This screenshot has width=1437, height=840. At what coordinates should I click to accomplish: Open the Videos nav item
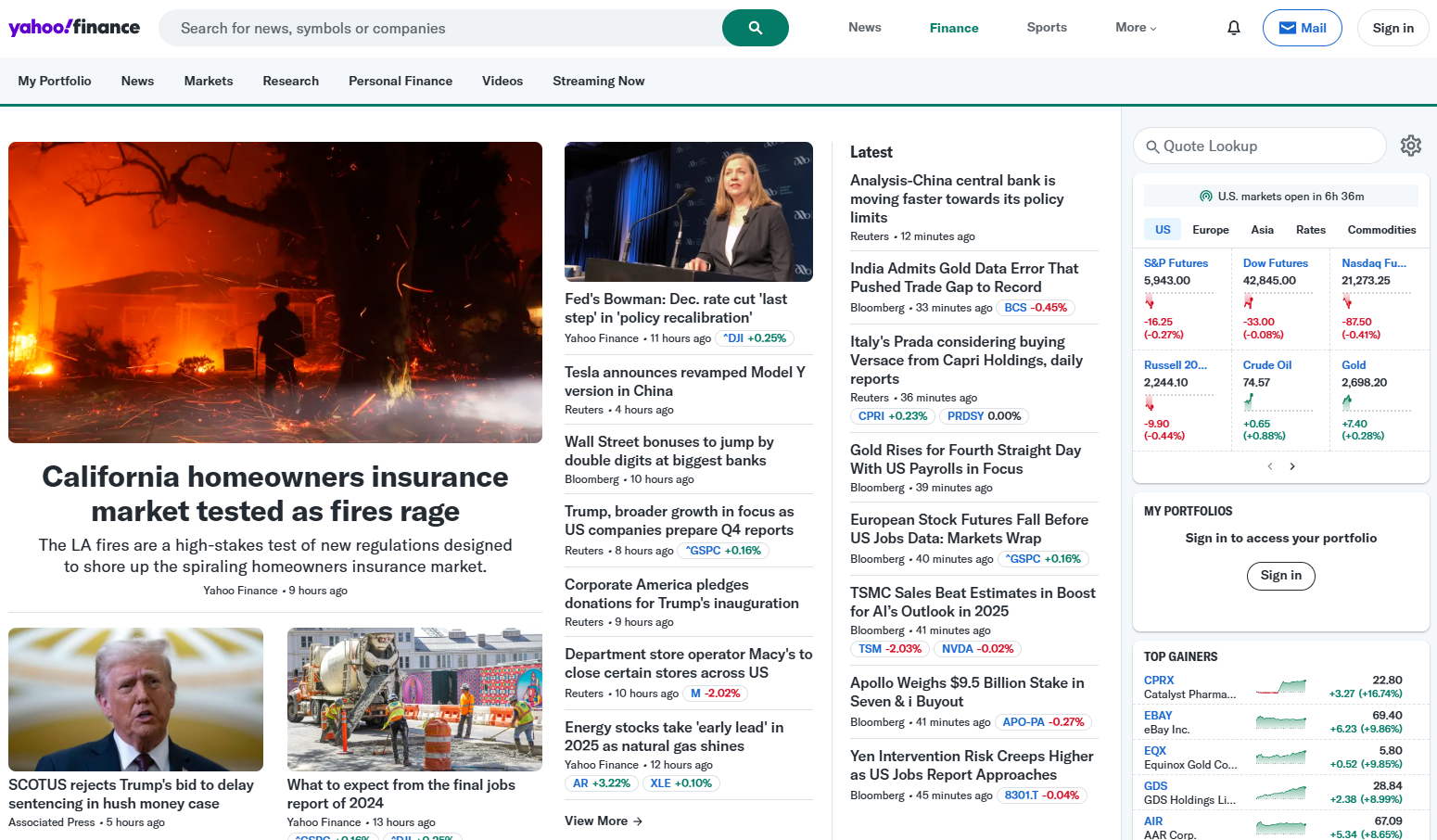502,81
